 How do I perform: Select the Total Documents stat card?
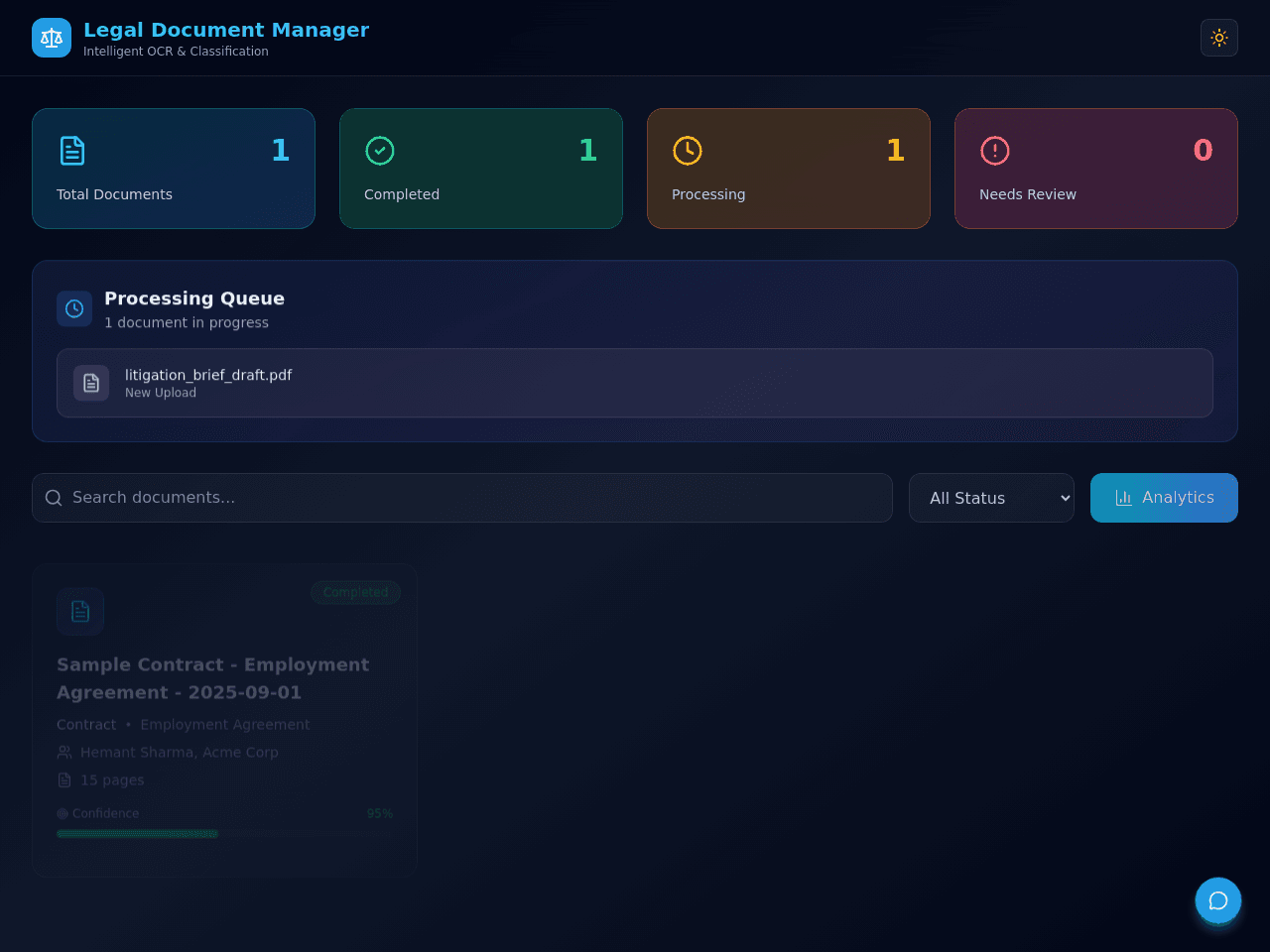tap(174, 169)
